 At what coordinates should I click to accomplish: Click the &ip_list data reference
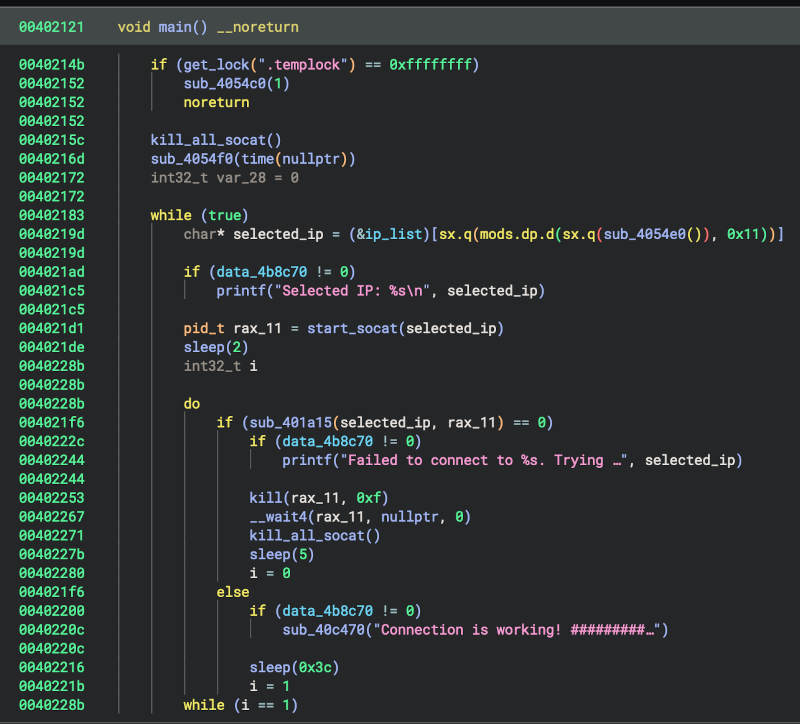click(390, 234)
